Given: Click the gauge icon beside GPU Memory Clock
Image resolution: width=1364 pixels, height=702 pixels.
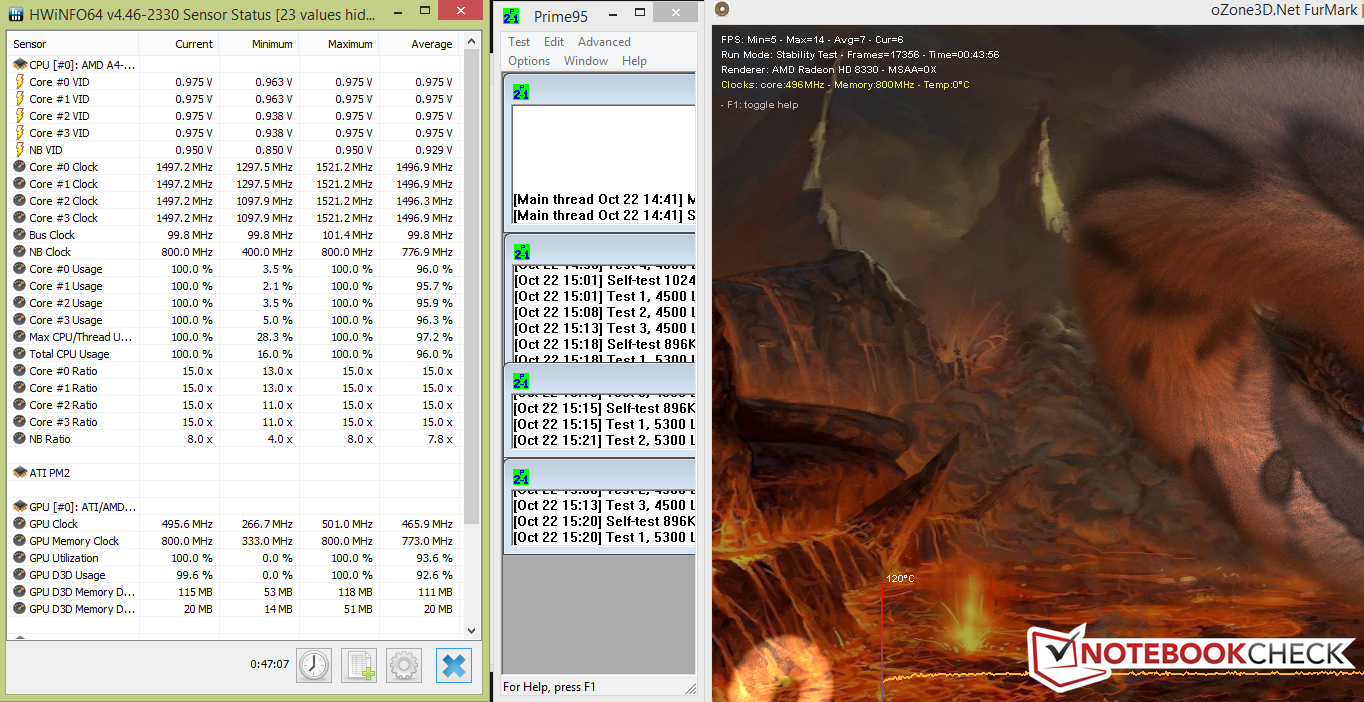Looking at the screenshot, I should (20, 541).
